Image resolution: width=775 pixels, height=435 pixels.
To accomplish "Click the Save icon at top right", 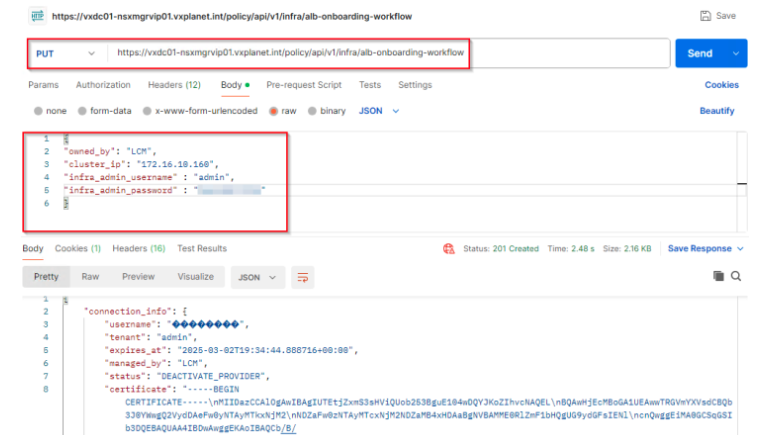I will tap(706, 16).
